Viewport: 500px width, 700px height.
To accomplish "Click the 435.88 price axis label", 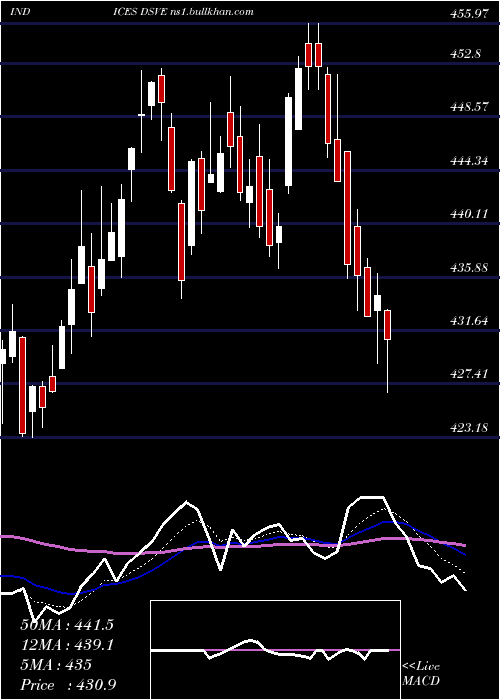I will coord(468,268).
